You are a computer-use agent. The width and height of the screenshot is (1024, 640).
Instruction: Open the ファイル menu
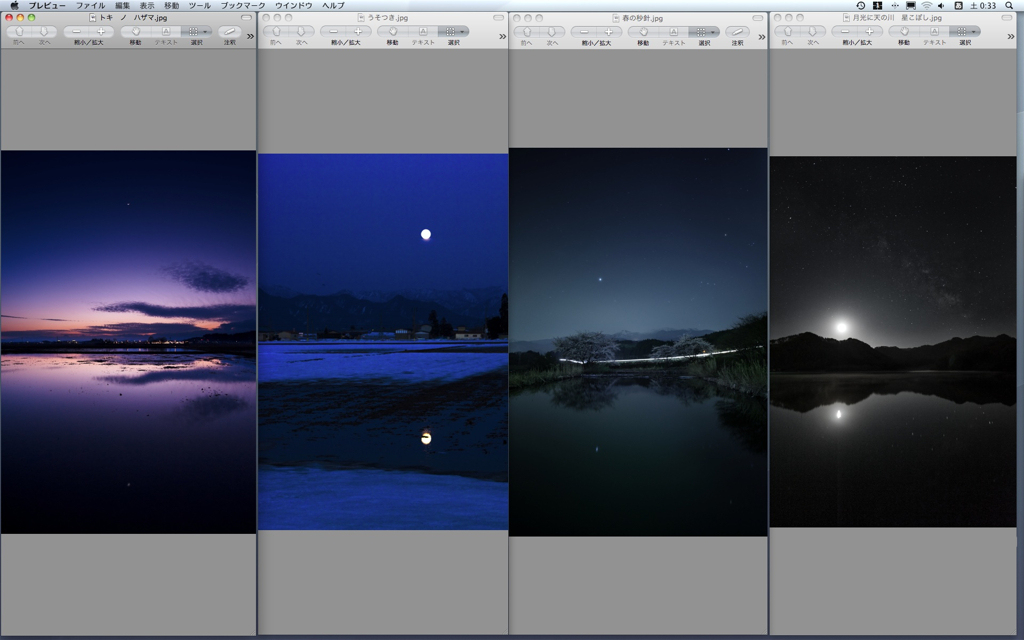(x=90, y=6)
